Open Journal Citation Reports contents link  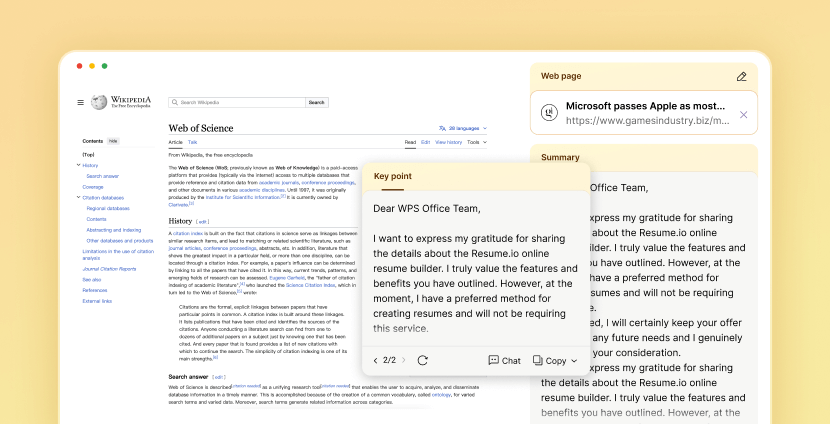[x=109, y=269]
